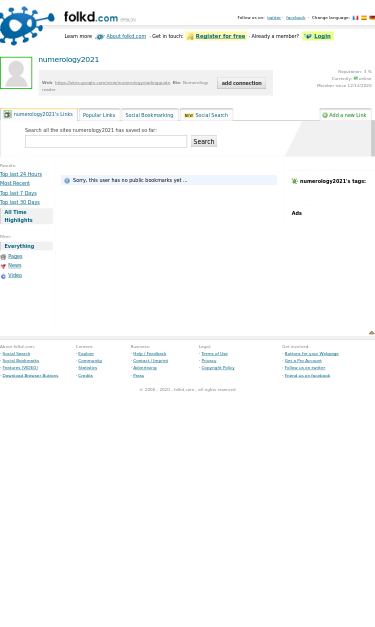Click the numerology2021 profile avatar
375x627 pixels.
coord(16,73)
